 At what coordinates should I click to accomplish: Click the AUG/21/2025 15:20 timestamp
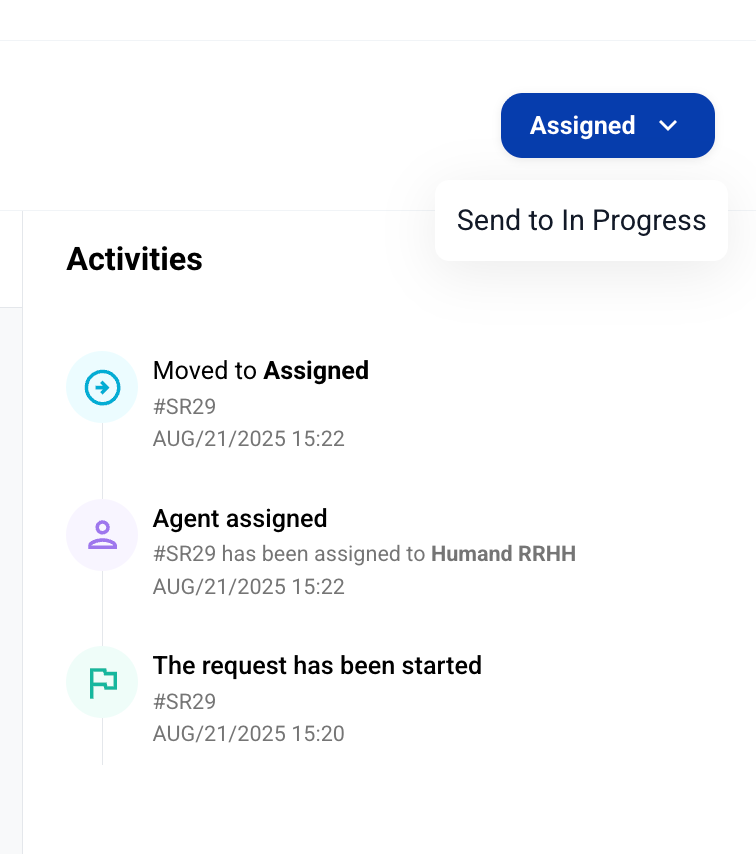tap(248, 734)
